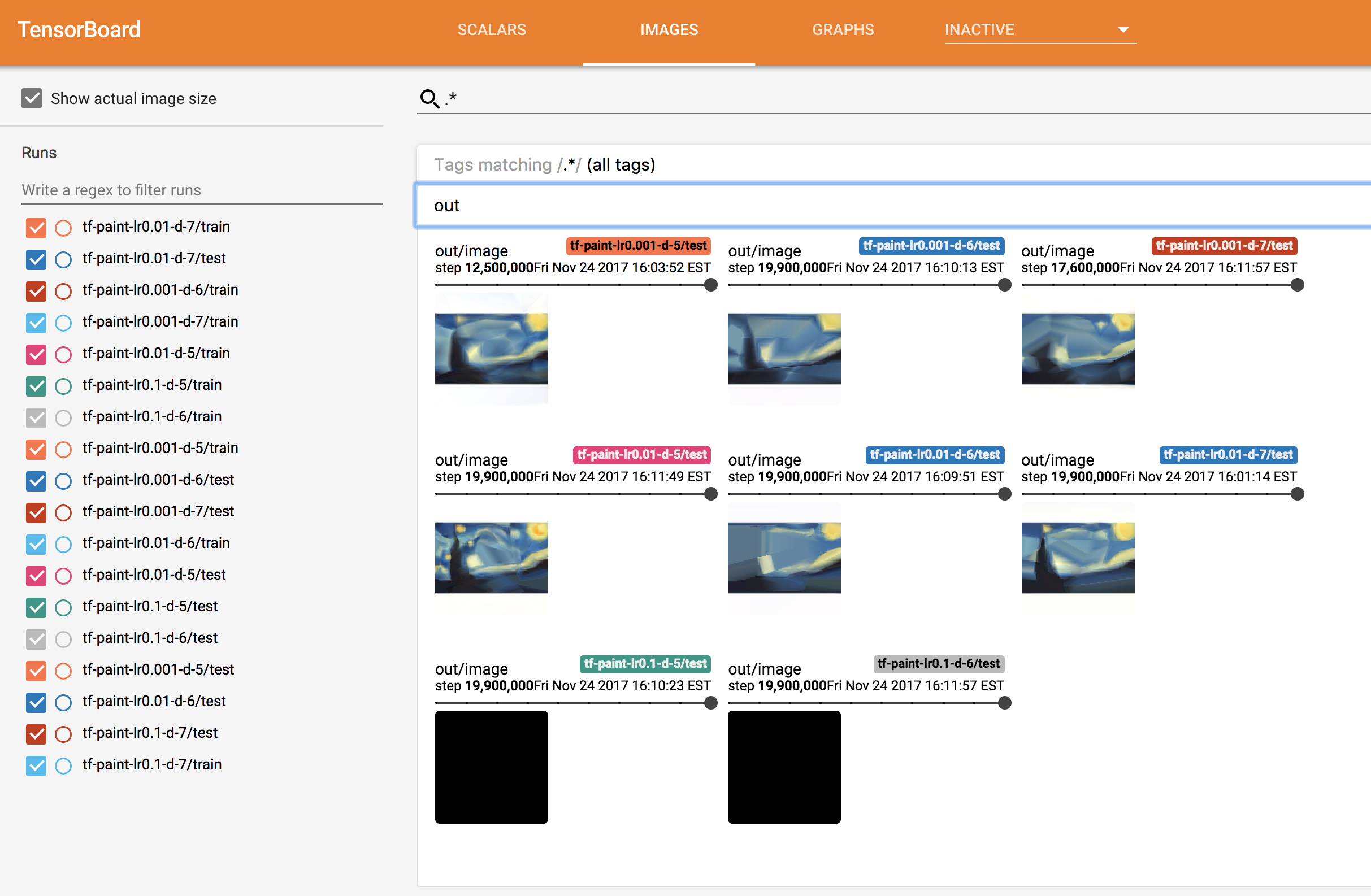
Task: Select only-run circle for tf-paint-lr0.1-d-7/test
Action: pos(63,735)
